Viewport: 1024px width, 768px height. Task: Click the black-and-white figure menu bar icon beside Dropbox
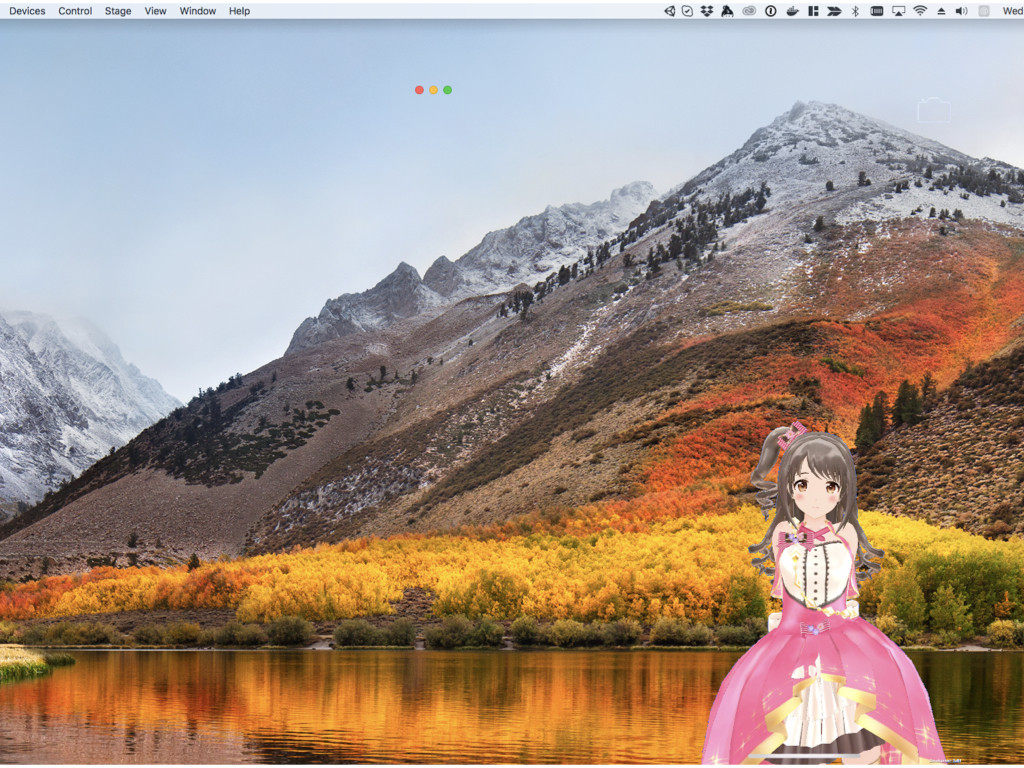[727, 11]
